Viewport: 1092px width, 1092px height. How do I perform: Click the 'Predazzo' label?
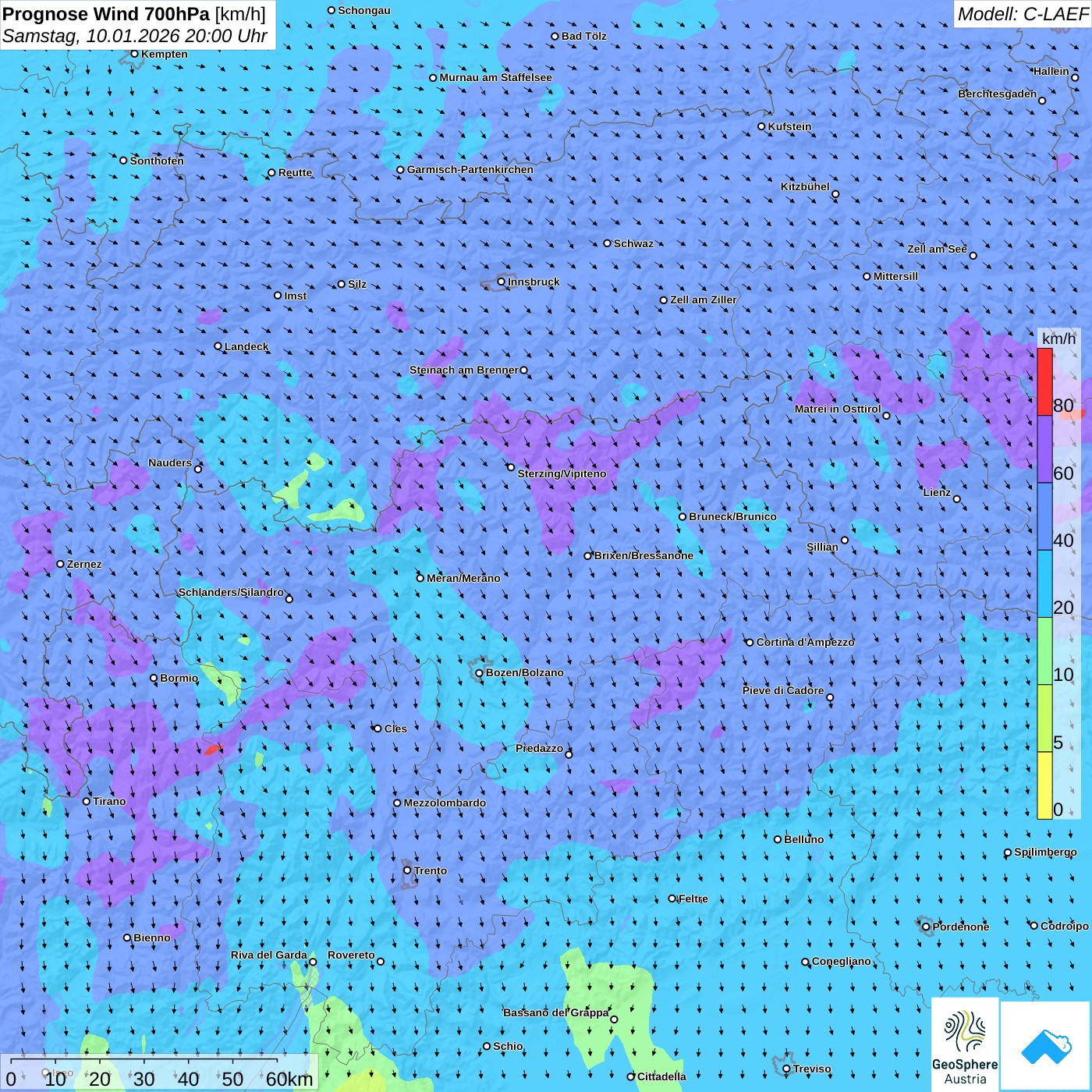pyautogui.click(x=539, y=748)
